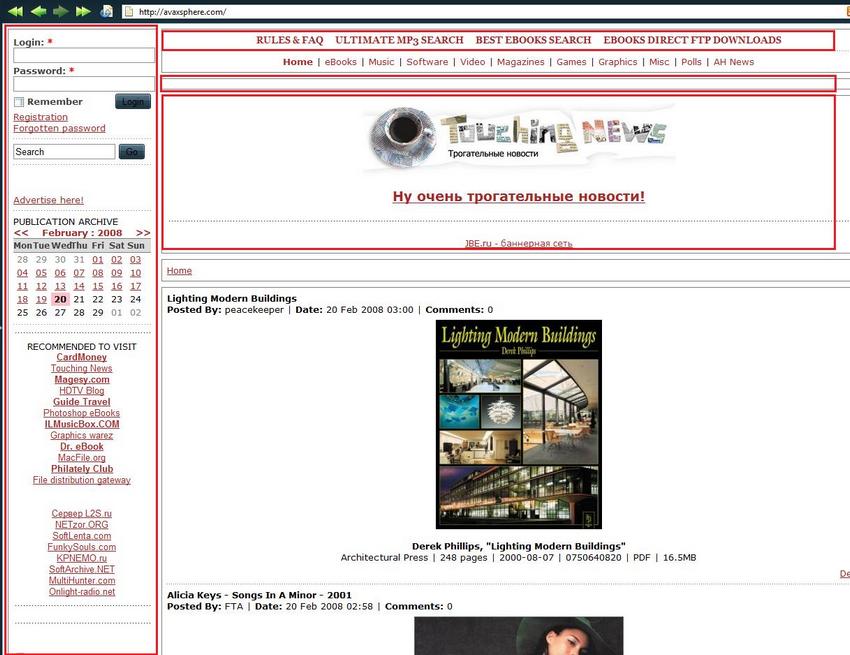Select eBooks in the category navigation

coord(340,62)
